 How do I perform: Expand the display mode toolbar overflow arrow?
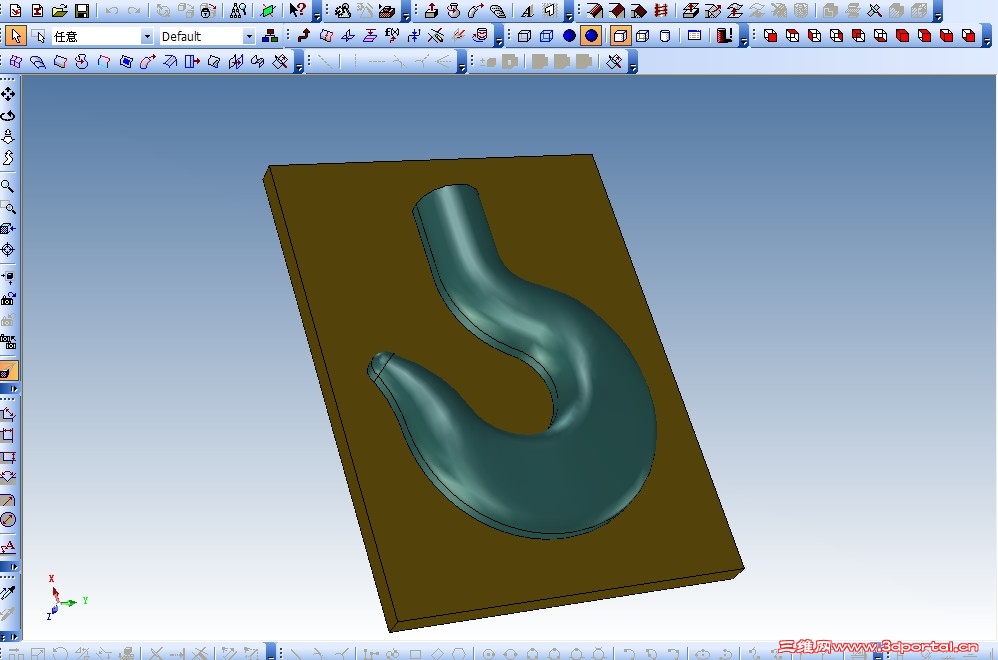click(743, 40)
